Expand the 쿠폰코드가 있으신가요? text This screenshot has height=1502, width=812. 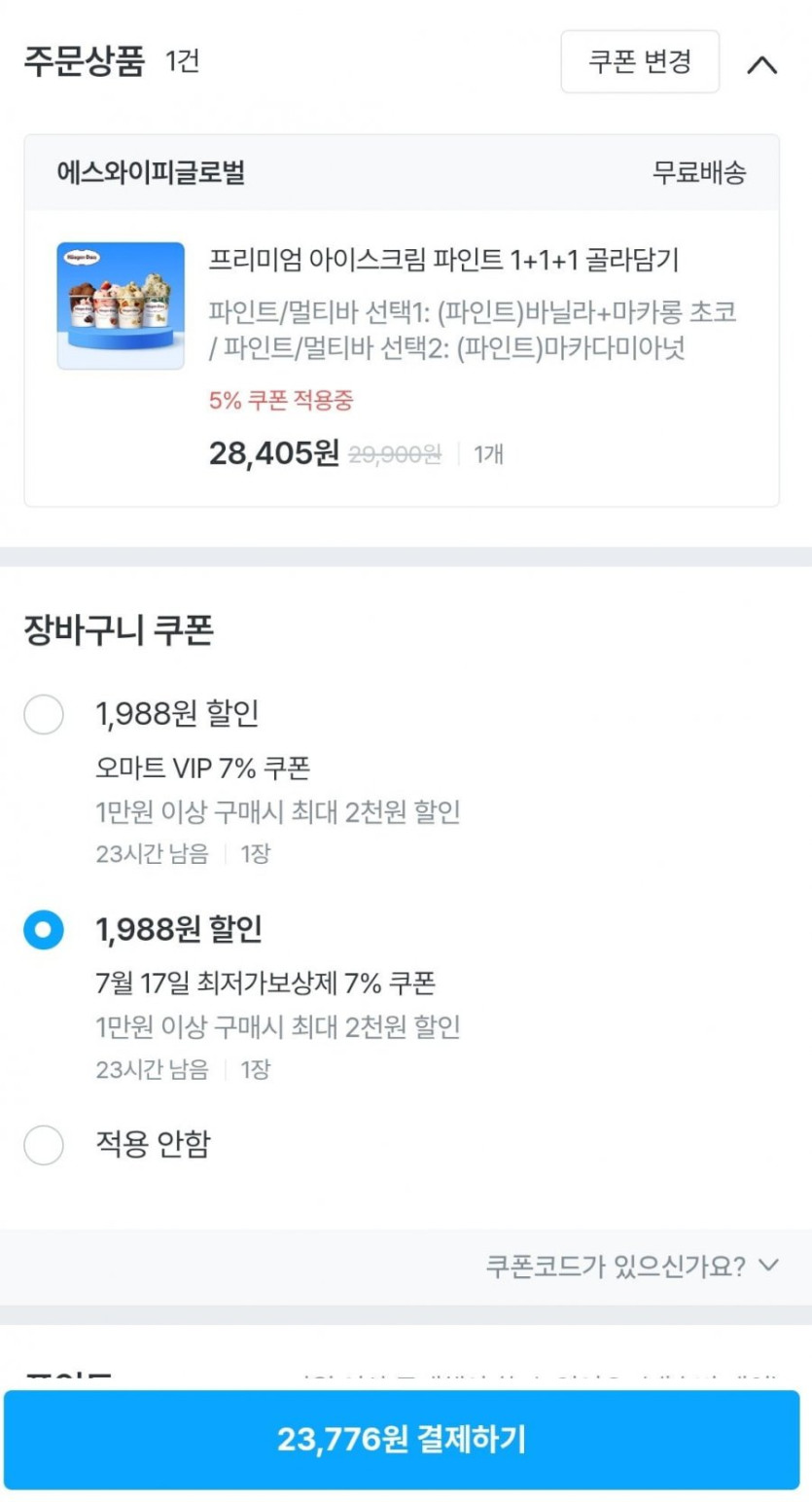[x=616, y=1266]
